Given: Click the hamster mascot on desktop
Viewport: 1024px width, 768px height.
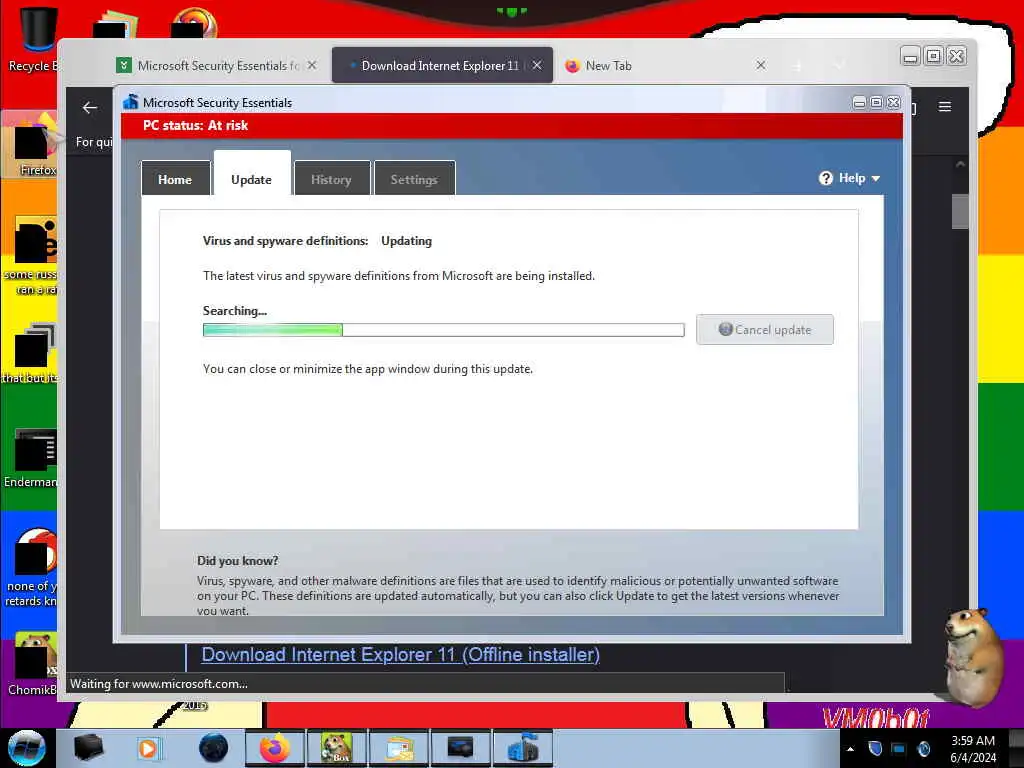Looking at the screenshot, I should point(973,656).
